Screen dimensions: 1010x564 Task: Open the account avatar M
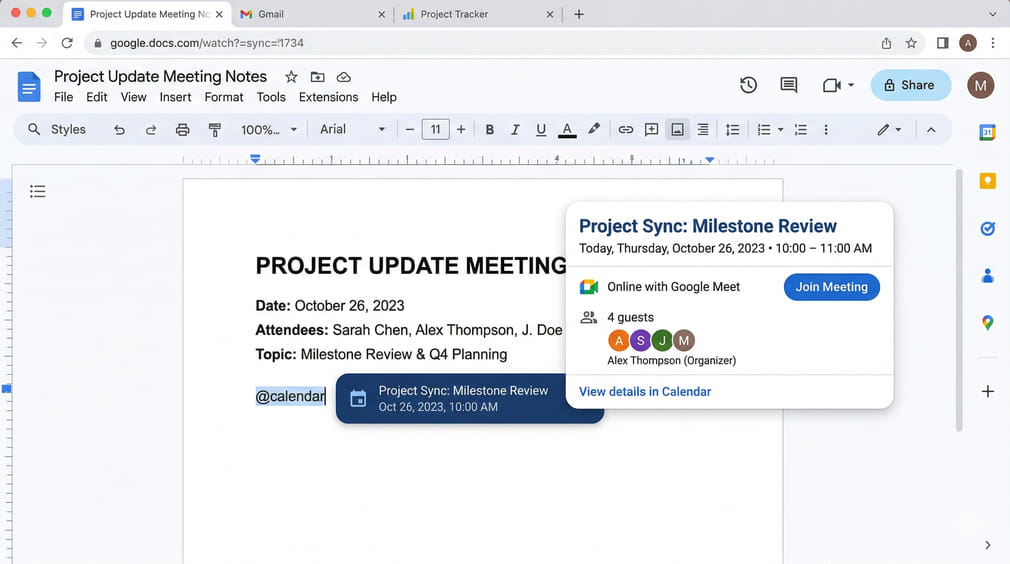click(980, 85)
